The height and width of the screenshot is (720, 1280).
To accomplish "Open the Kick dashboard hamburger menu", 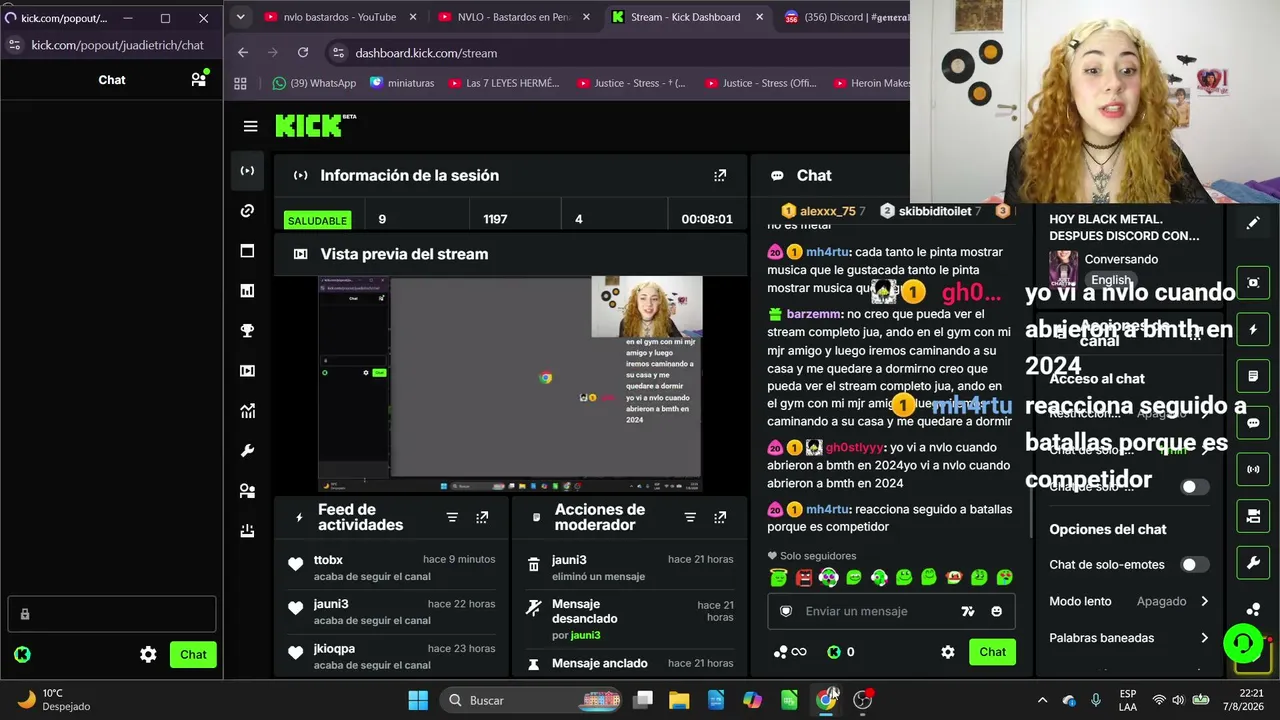I will [x=250, y=126].
